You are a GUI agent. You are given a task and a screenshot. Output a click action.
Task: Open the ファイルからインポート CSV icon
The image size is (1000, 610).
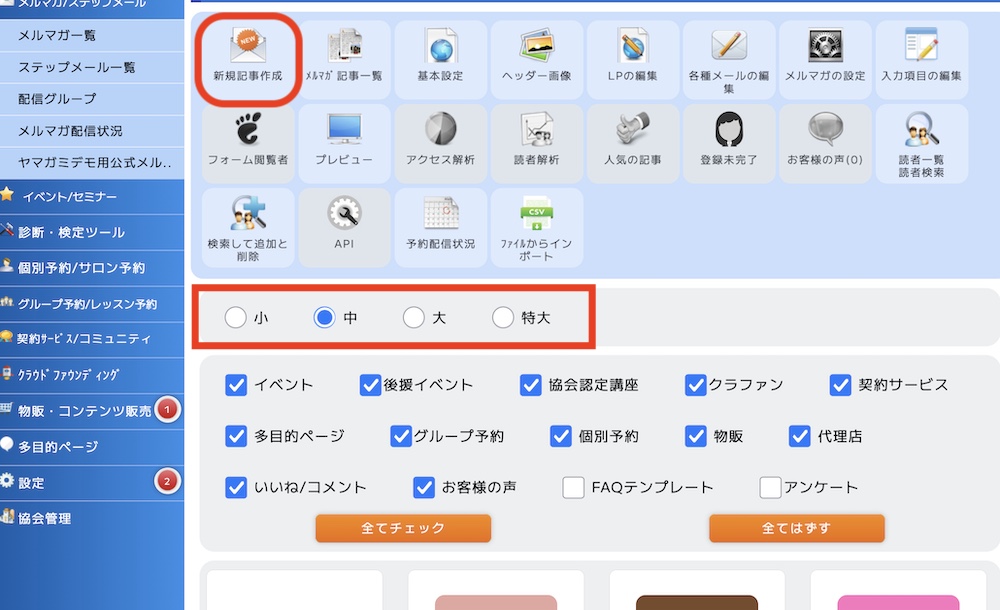[536, 224]
